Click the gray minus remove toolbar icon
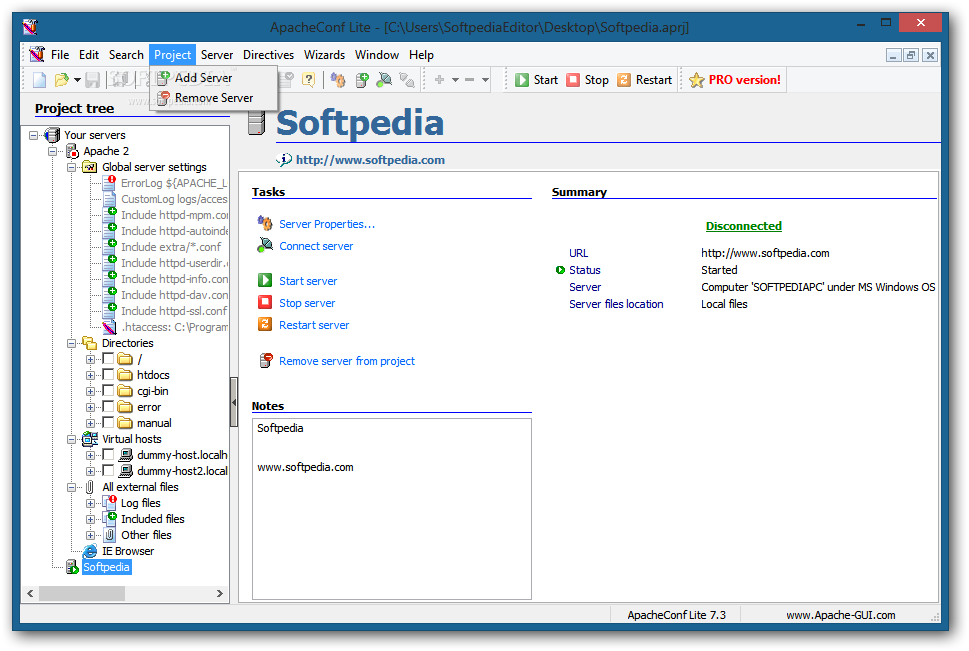This screenshot has width=969, height=651. (x=469, y=80)
